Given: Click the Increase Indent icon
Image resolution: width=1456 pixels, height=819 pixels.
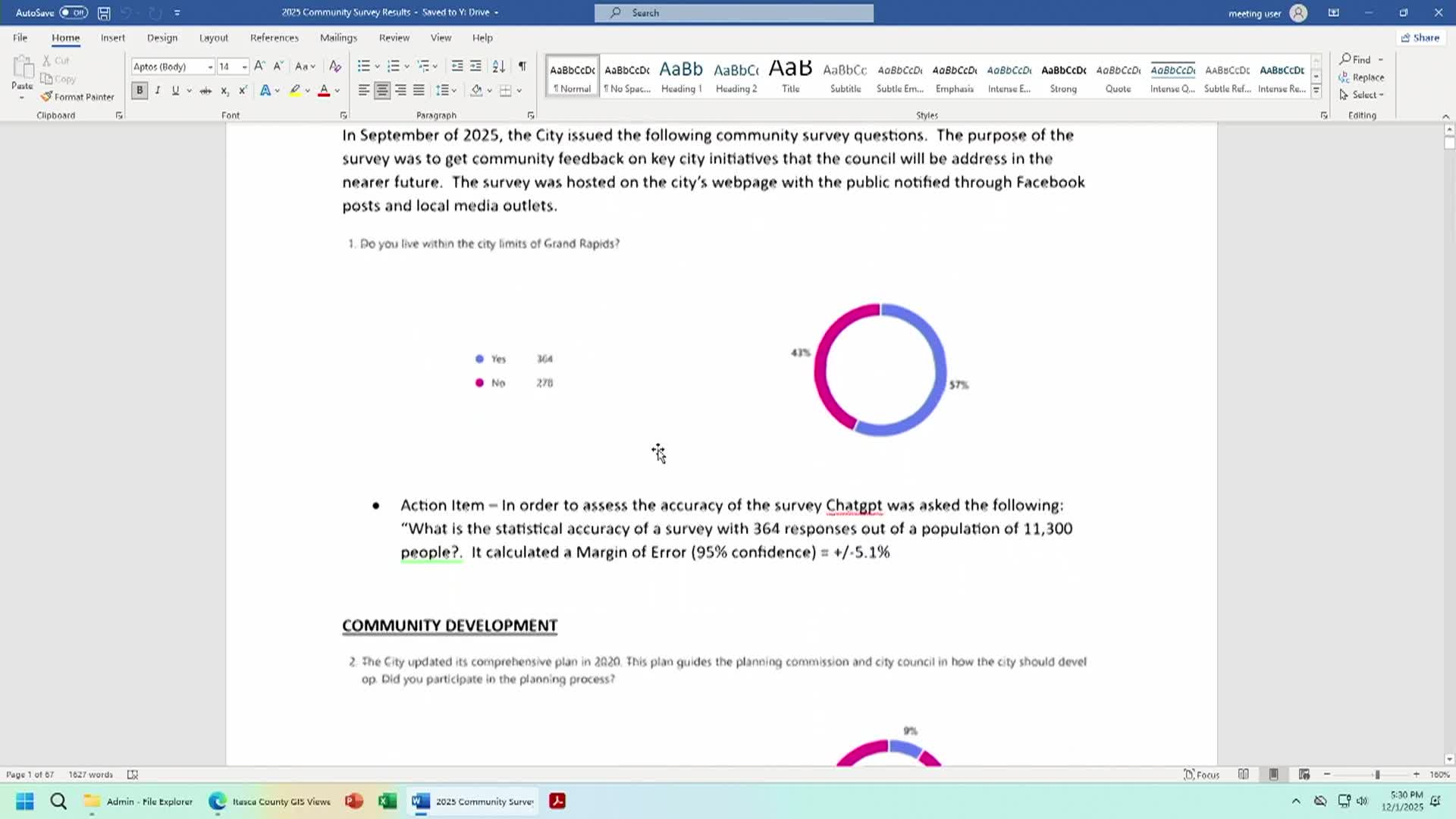Looking at the screenshot, I should point(475,66).
